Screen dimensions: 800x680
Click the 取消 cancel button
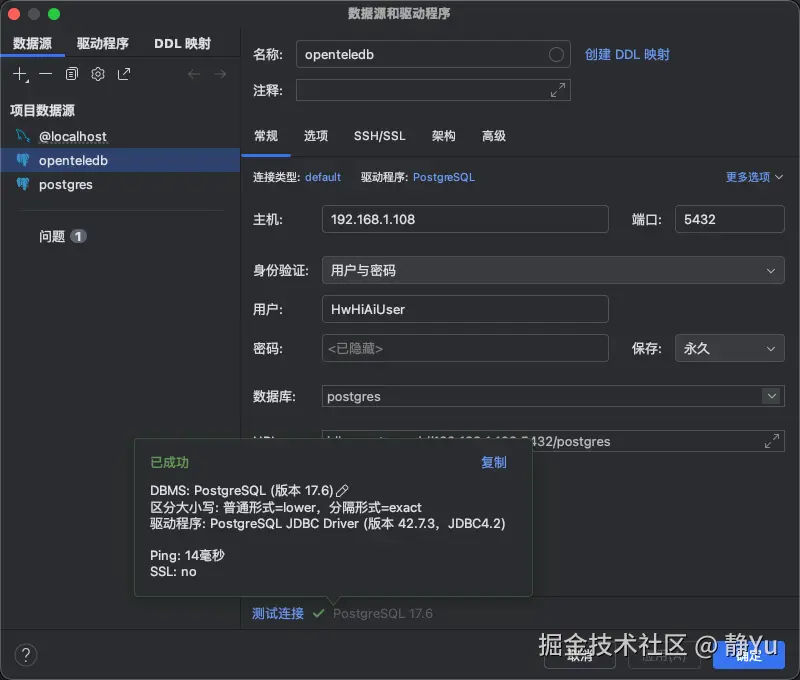[580, 656]
